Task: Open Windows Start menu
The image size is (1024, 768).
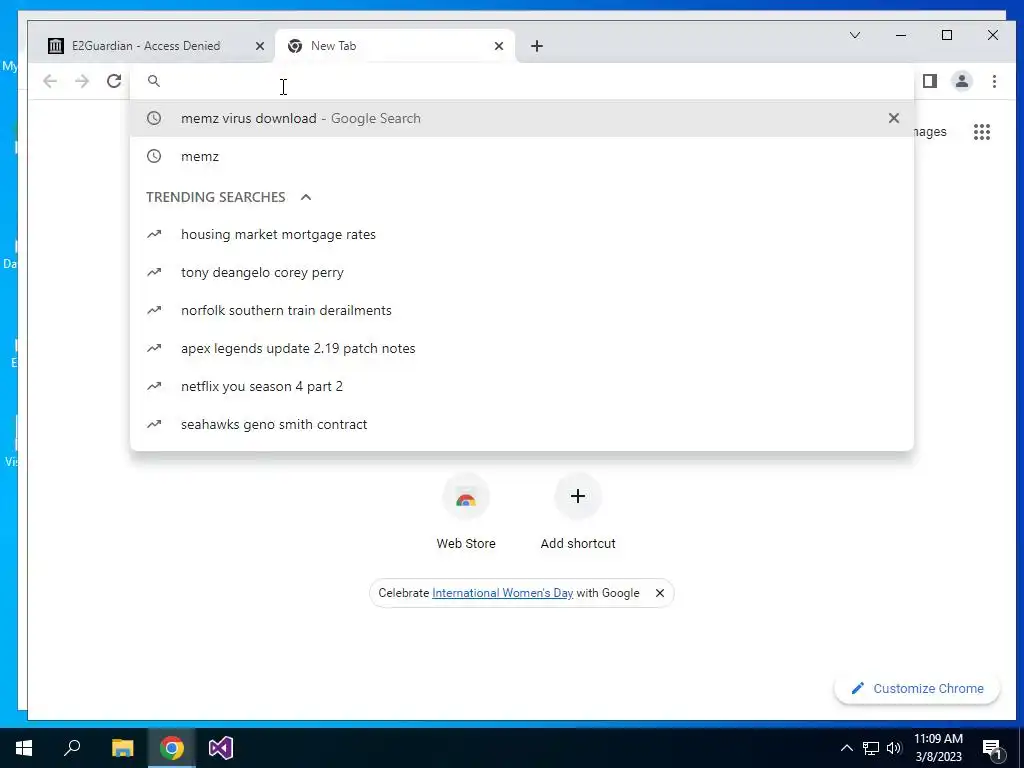Action: tap(24, 748)
